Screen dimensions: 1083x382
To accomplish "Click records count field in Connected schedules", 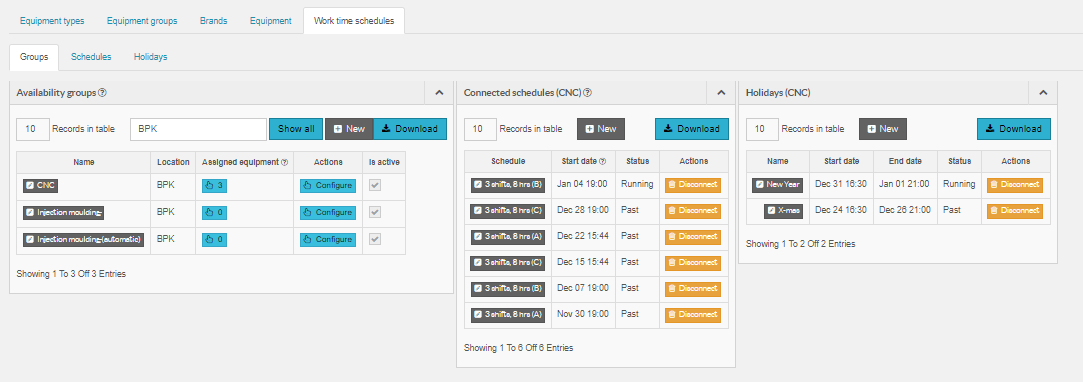I will coord(481,129).
